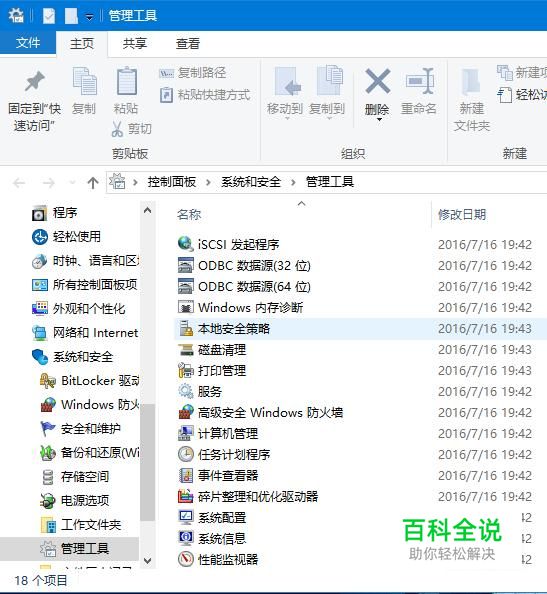Click Paste shortcut (粘贴快捷方式)
Screen dimensions: 547x594
[x=205, y=95]
